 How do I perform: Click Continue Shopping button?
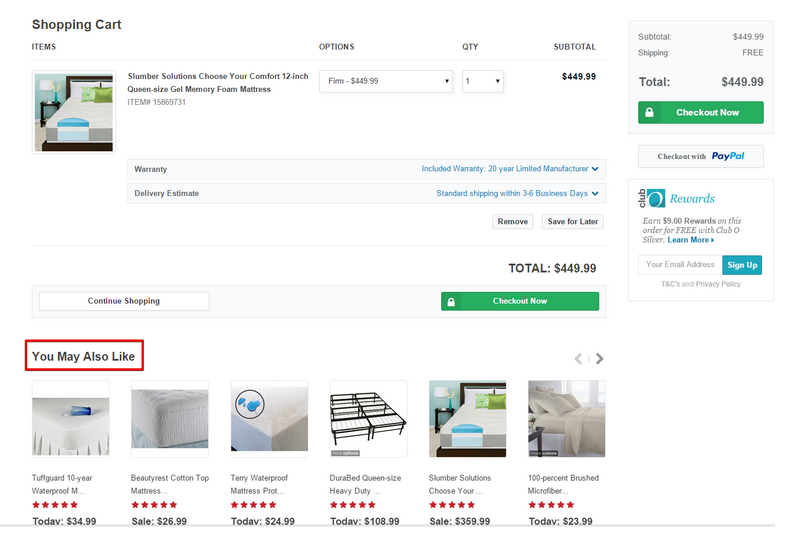click(x=124, y=301)
